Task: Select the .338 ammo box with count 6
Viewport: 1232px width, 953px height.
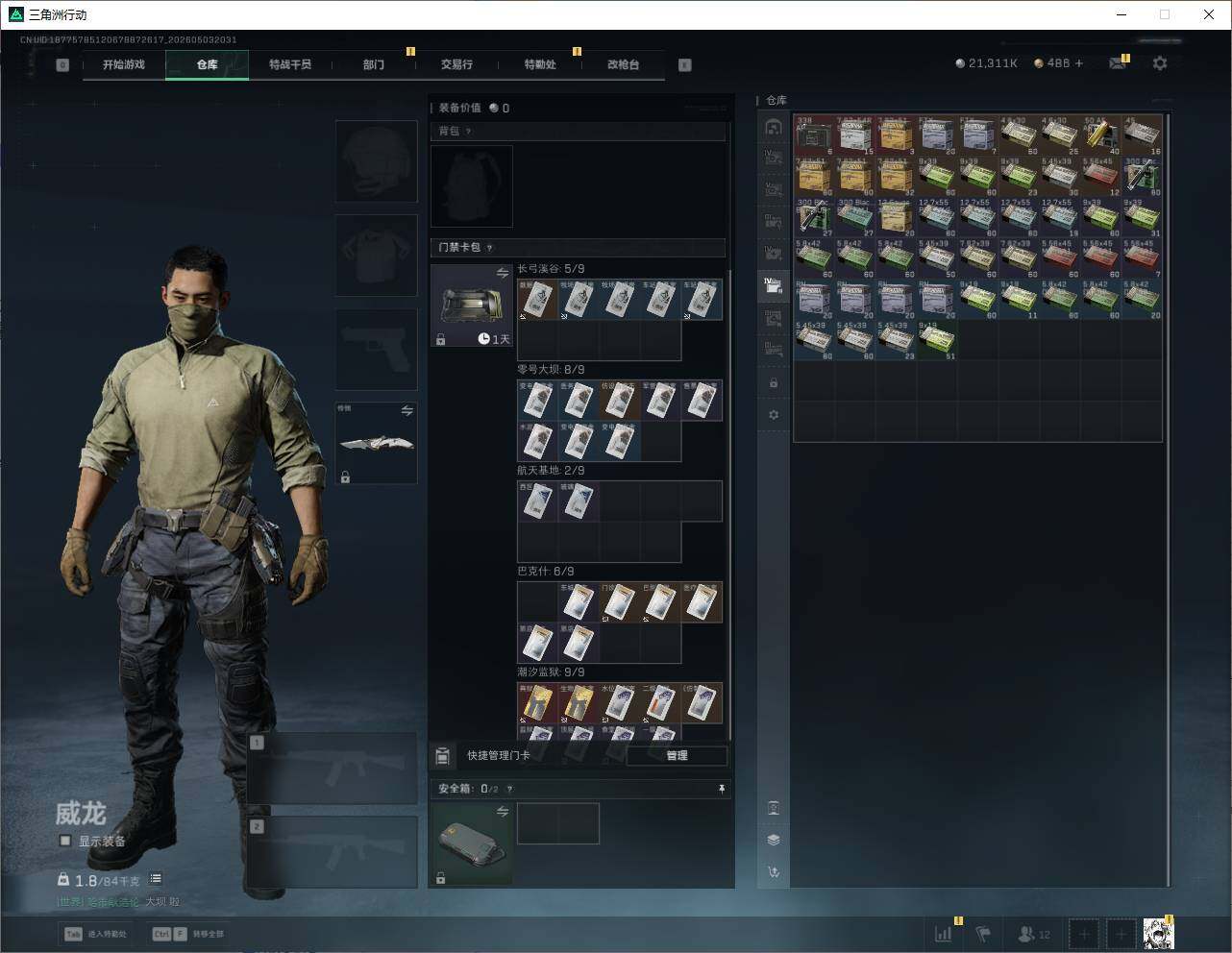Action: 814,135
